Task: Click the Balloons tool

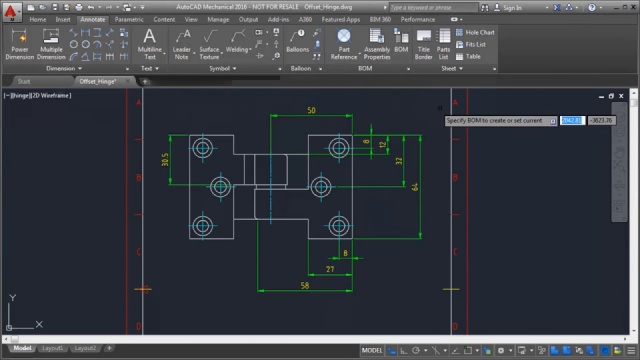Action: click(x=298, y=41)
